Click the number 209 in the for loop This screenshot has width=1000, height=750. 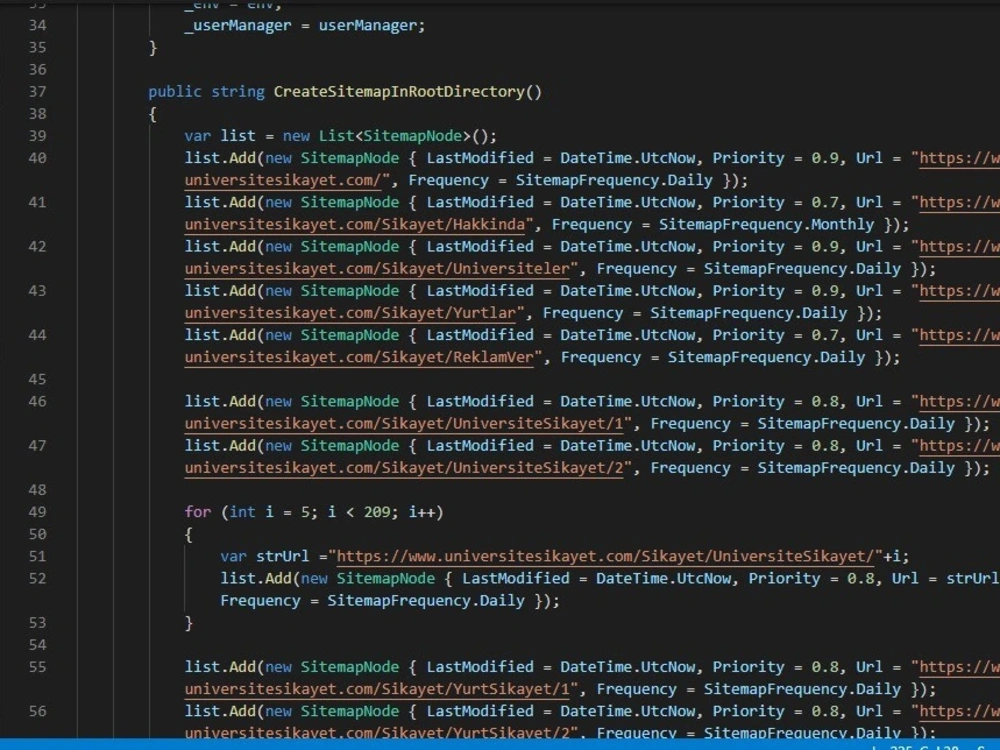pyautogui.click(x=376, y=512)
